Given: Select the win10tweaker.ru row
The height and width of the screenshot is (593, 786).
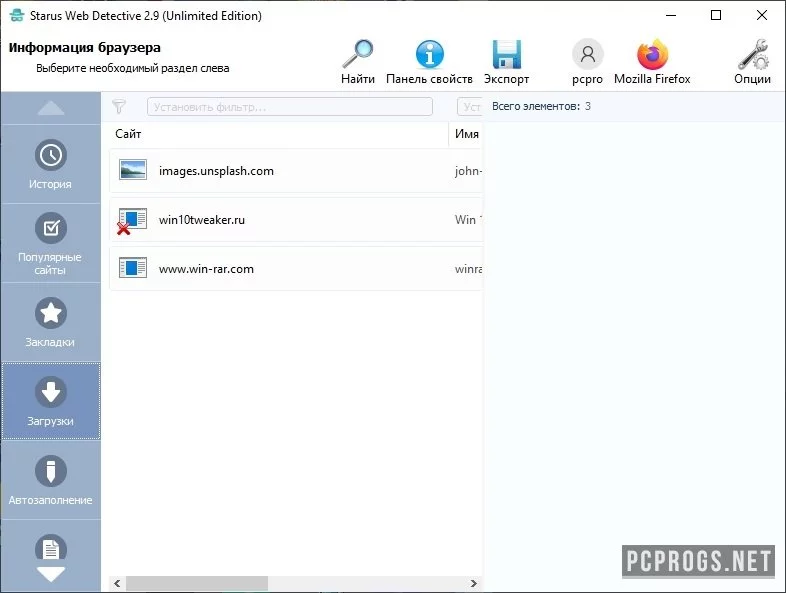Looking at the screenshot, I should point(296,220).
